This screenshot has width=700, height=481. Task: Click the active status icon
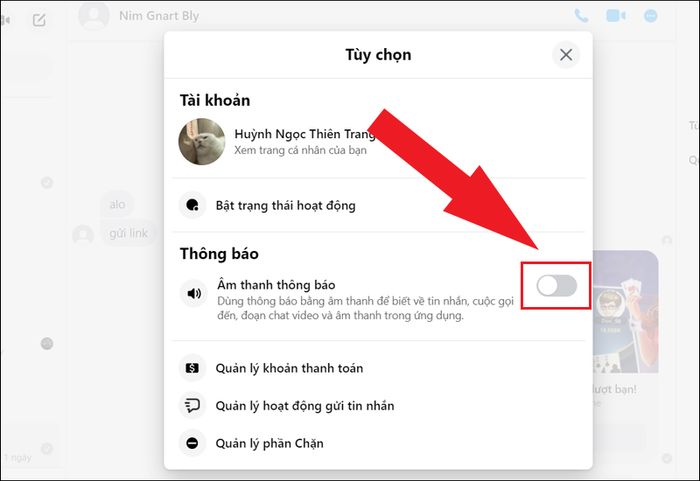[x=192, y=205]
